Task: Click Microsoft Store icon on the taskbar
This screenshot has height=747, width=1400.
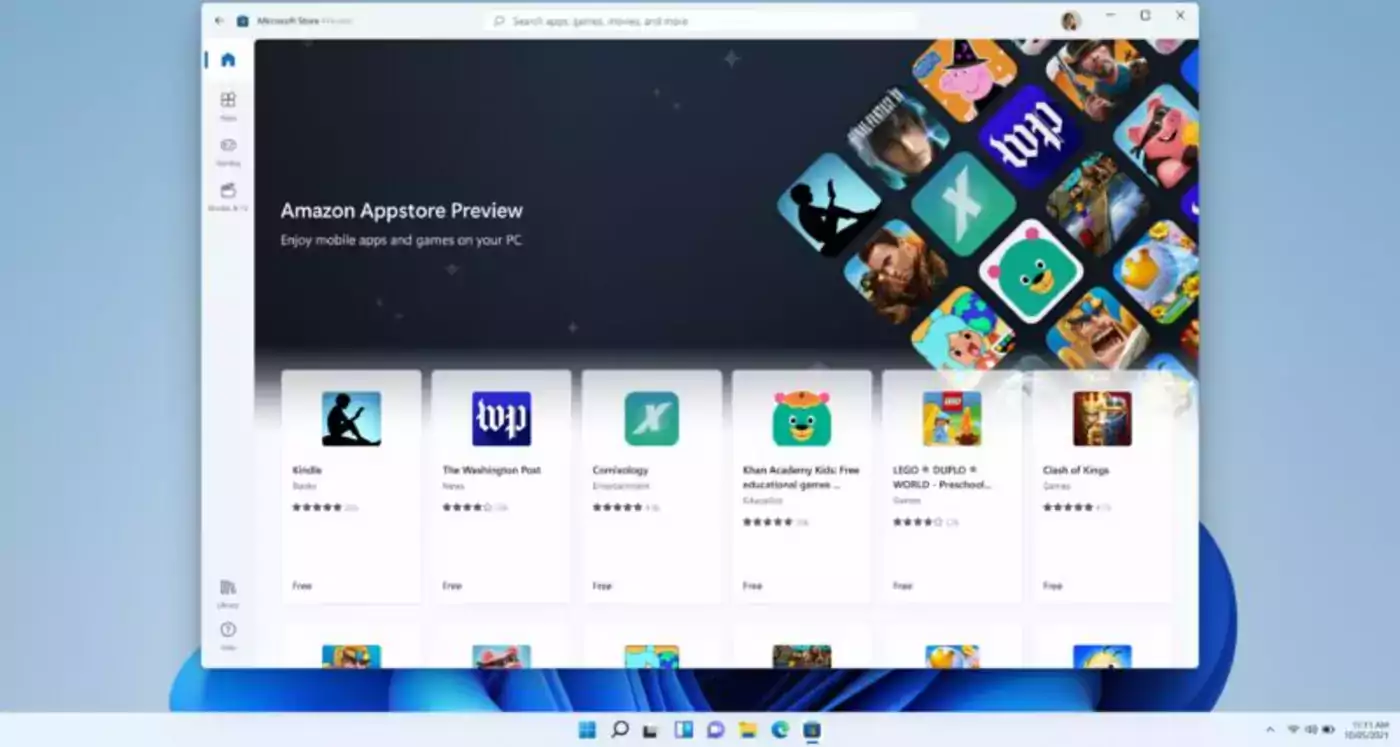Action: 812,729
